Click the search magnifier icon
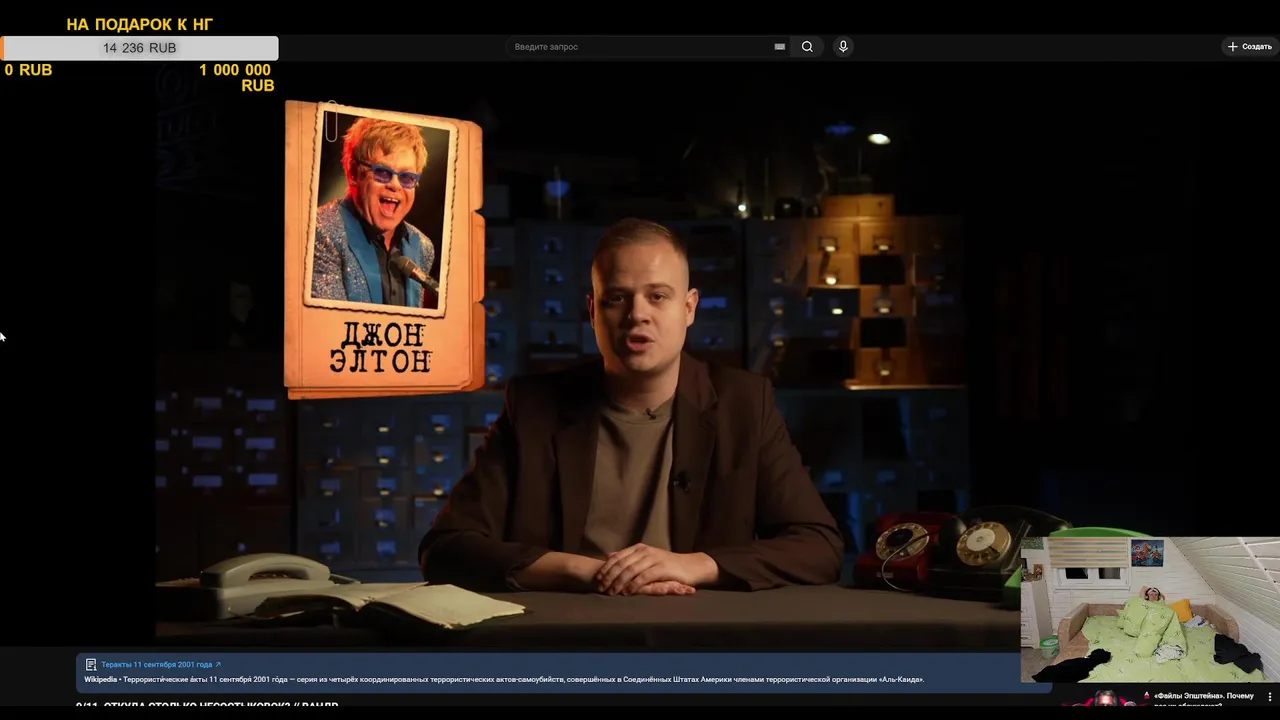This screenshot has width=1280, height=720. 807,47
